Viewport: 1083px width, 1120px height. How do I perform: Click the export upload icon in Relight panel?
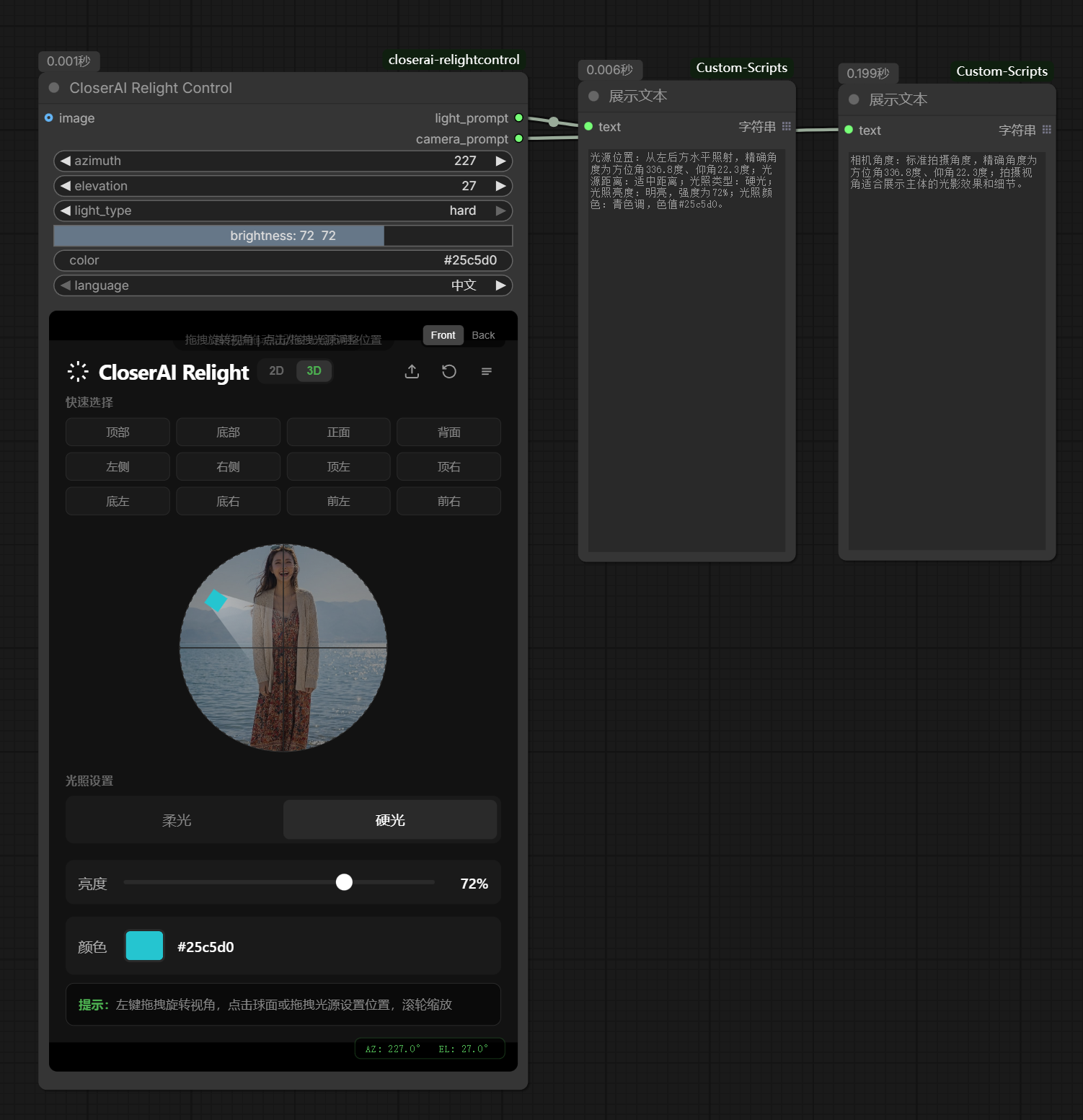(412, 371)
